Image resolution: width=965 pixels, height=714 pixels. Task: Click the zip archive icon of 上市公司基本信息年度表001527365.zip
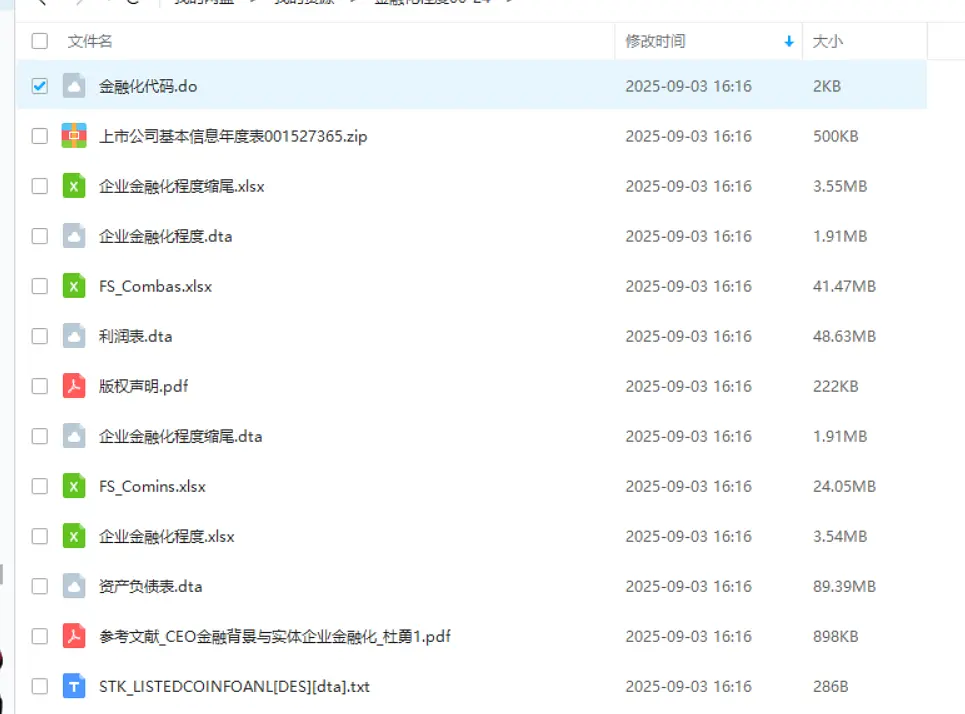75,136
